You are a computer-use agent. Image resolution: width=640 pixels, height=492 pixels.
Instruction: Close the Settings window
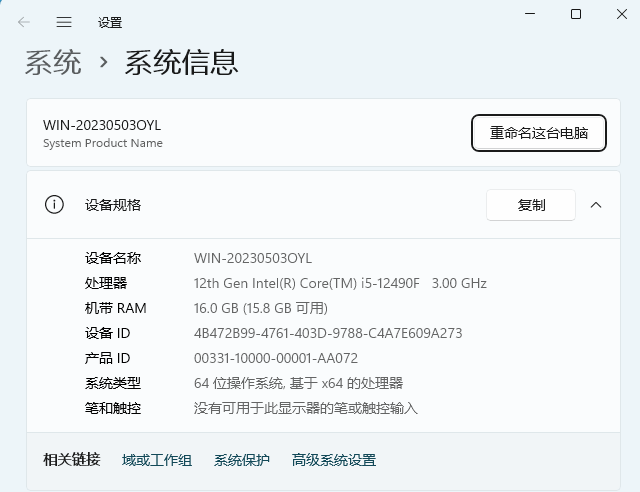tap(622, 14)
